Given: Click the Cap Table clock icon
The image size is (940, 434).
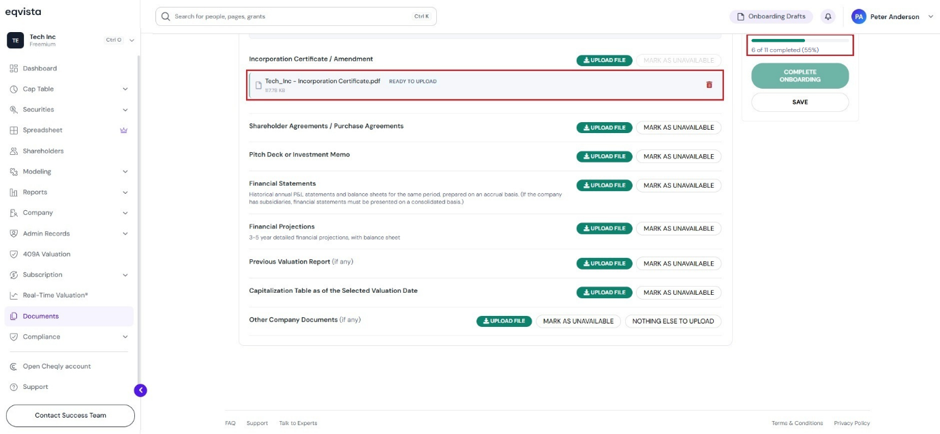Looking at the screenshot, I should pos(14,89).
